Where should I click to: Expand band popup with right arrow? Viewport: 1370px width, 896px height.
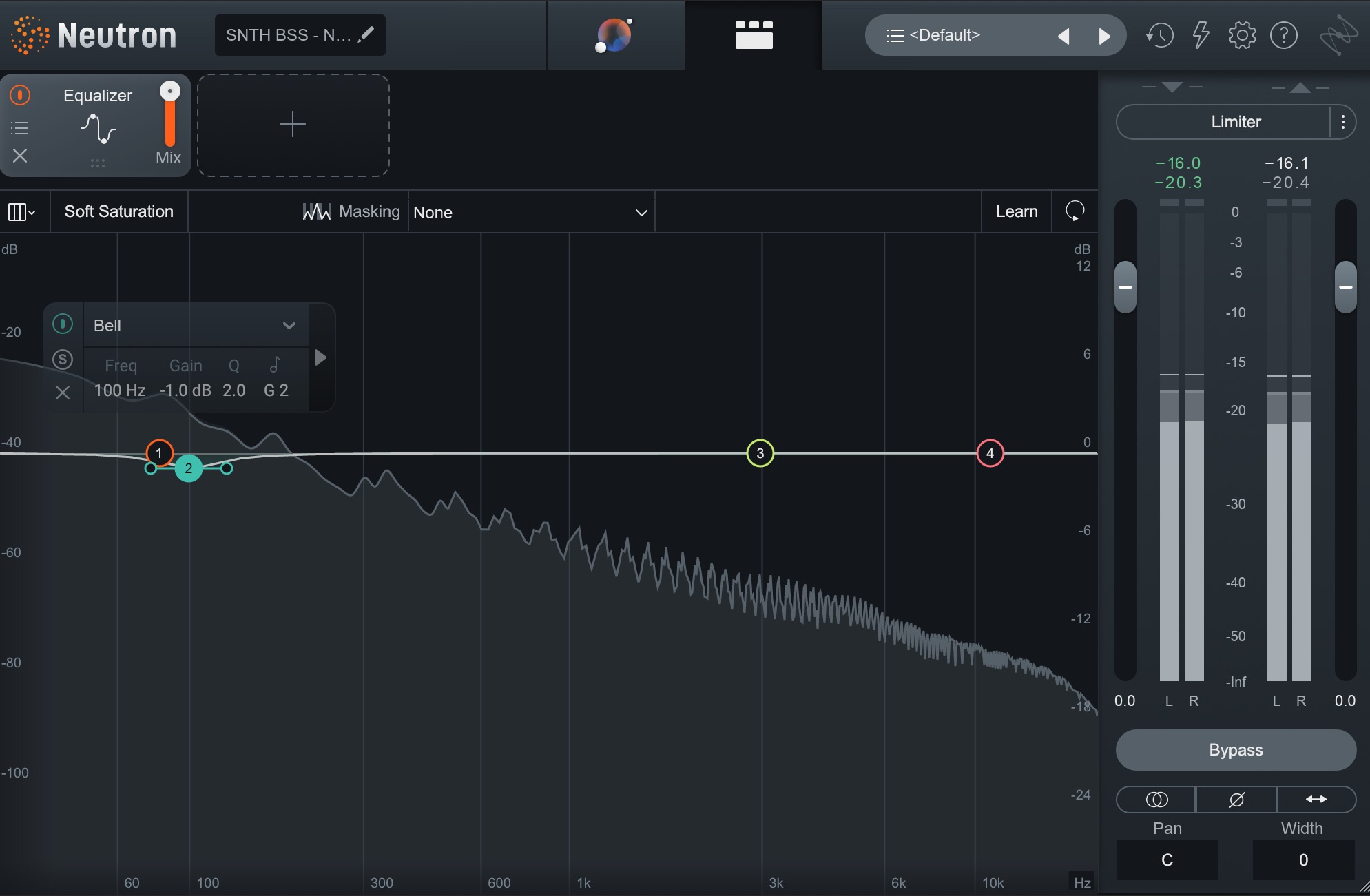coord(320,357)
